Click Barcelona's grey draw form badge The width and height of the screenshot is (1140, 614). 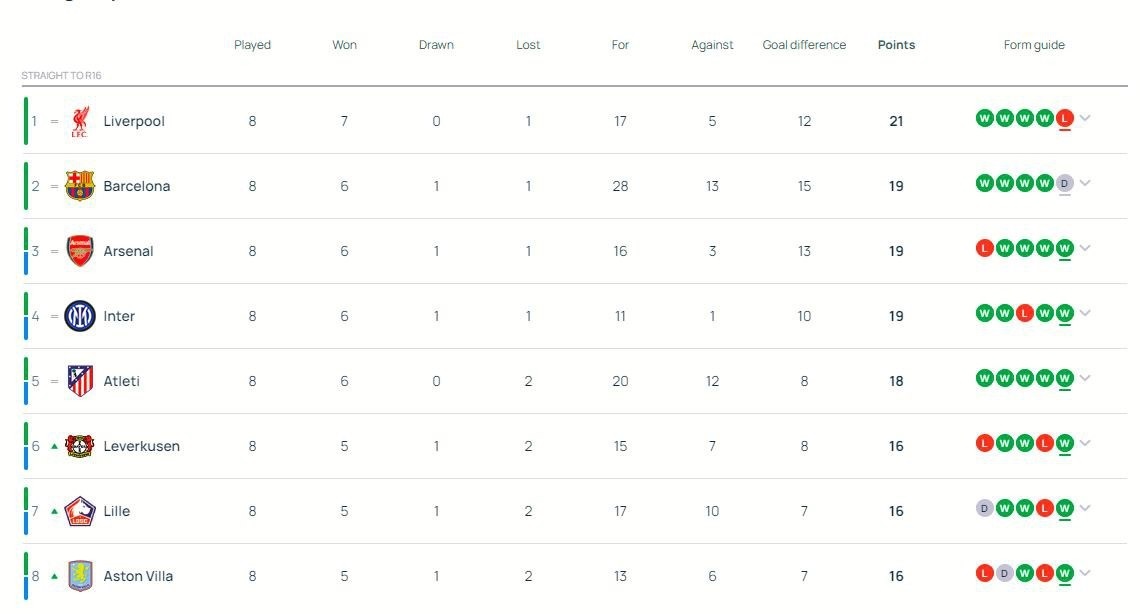(1065, 184)
